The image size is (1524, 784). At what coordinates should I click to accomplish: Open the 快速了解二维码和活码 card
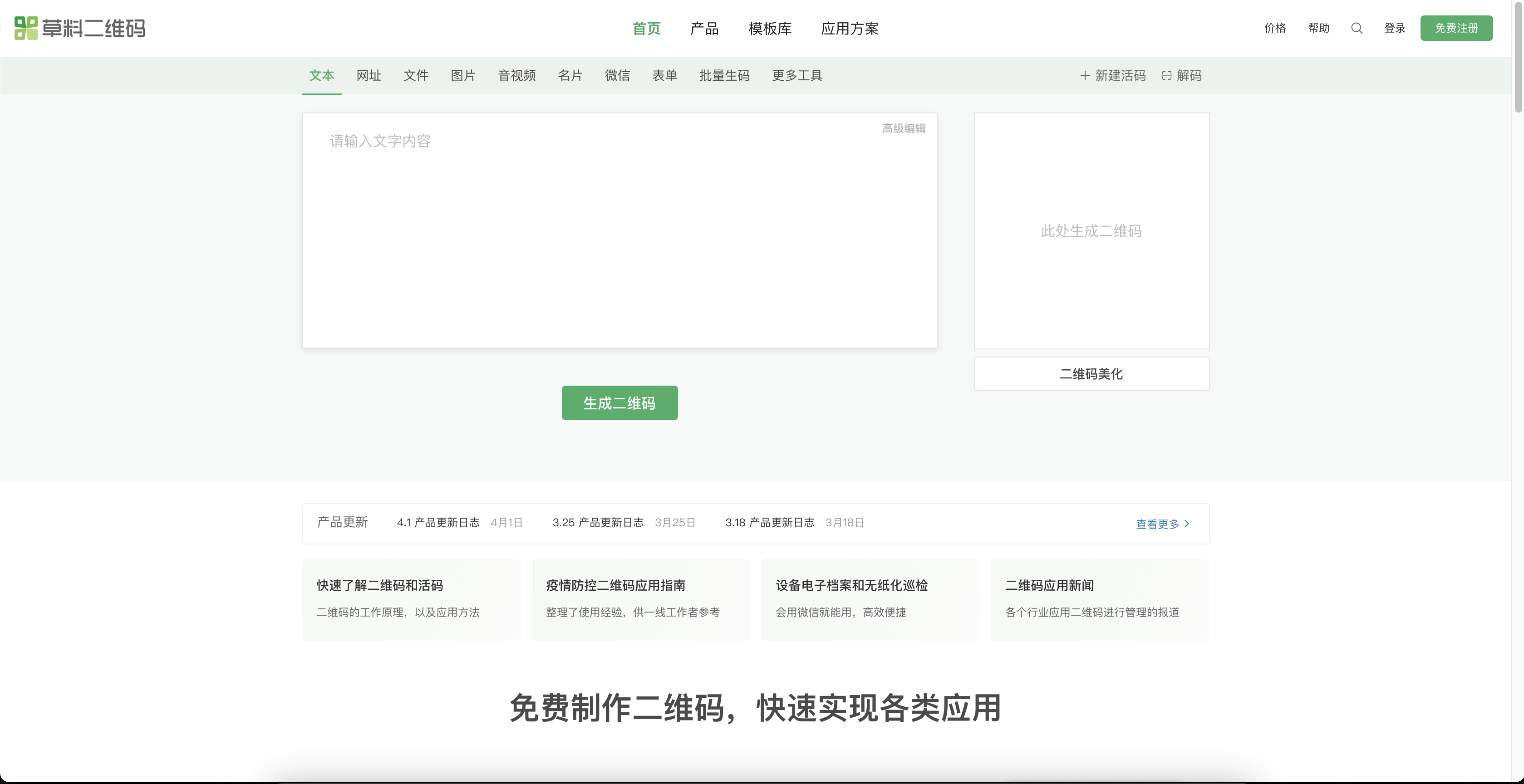(411, 599)
